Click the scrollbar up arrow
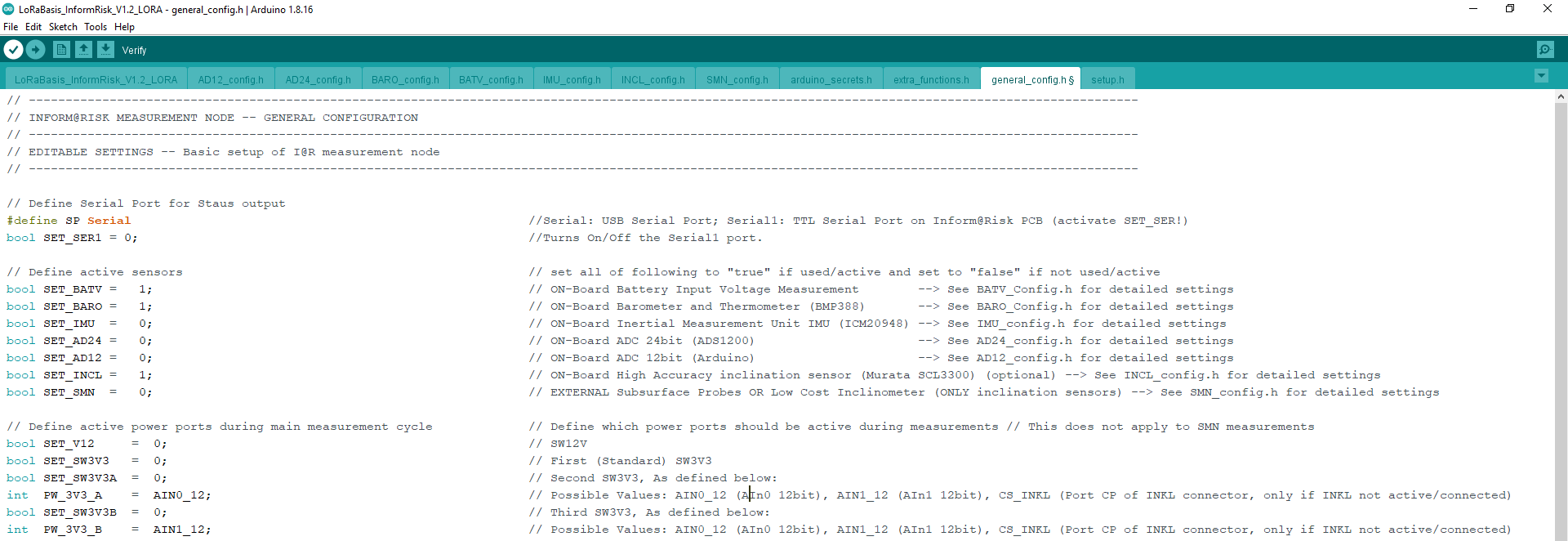1568x541 pixels. (x=1561, y=96)
